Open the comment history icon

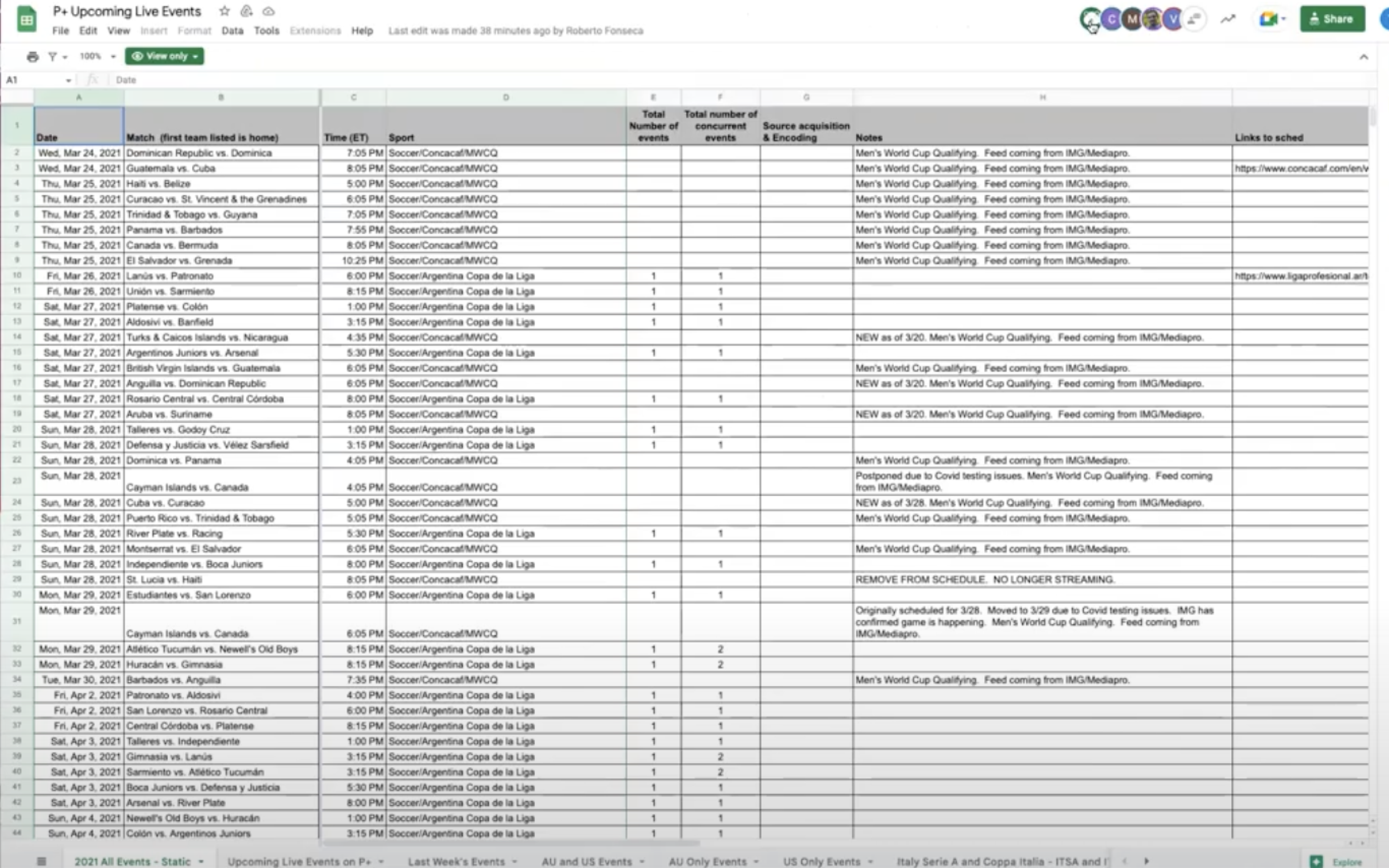click(1195, 19)
